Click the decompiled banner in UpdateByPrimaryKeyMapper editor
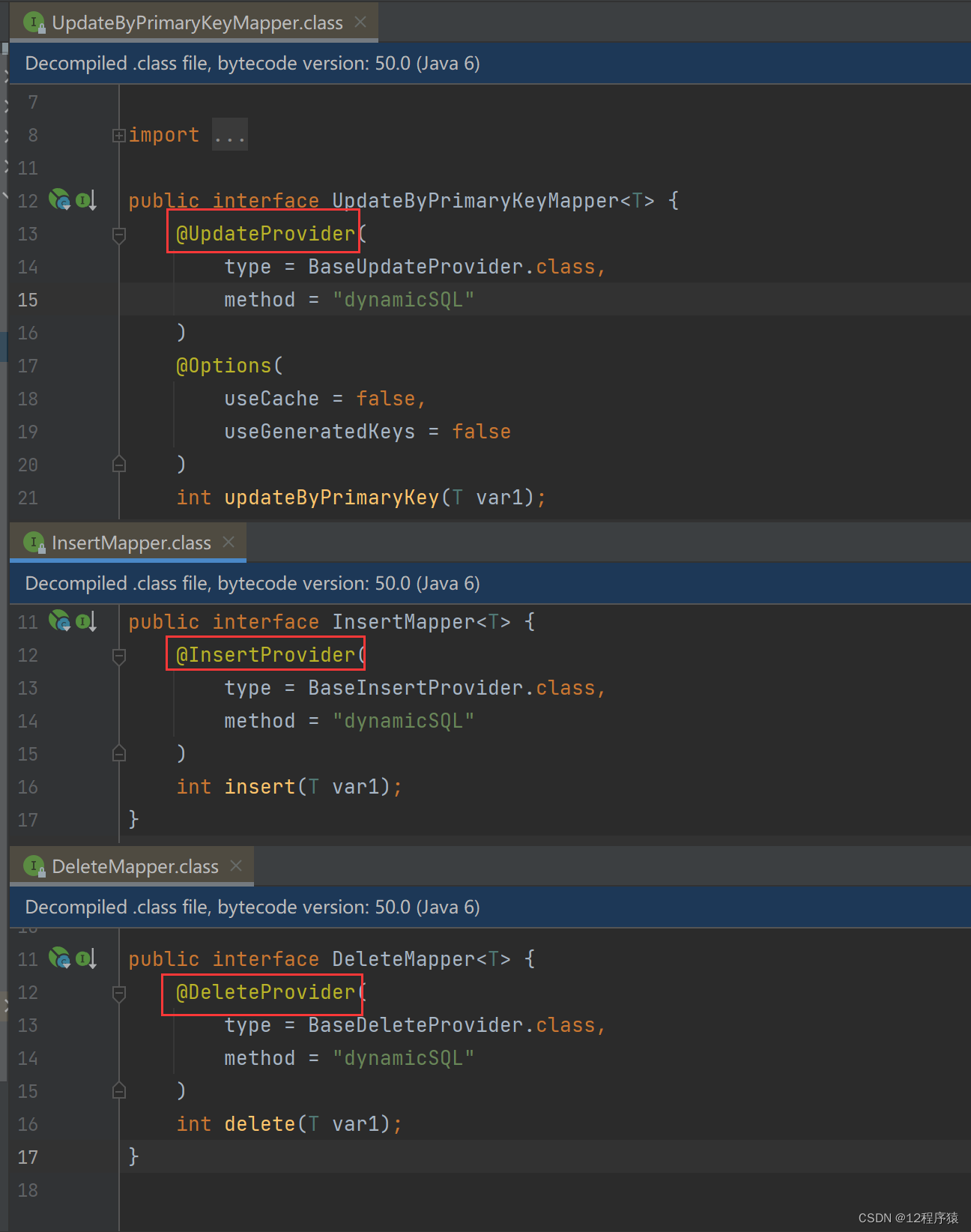Viewport: 971px width, 1232px height. pyautogui.click(x=490, y=64)
